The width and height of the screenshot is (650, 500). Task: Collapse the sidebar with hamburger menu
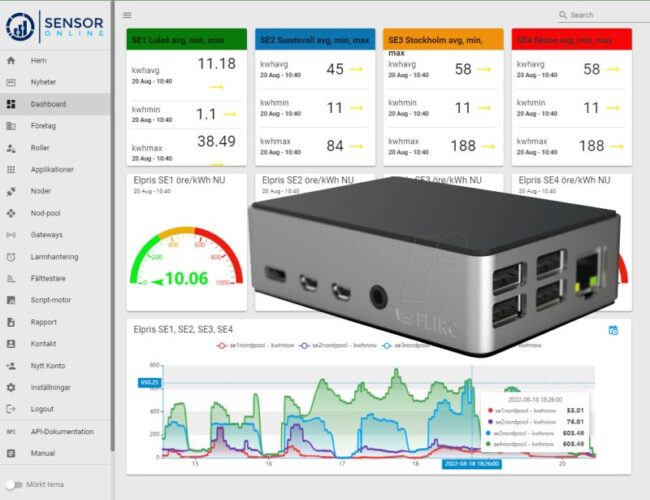point(127,15)
